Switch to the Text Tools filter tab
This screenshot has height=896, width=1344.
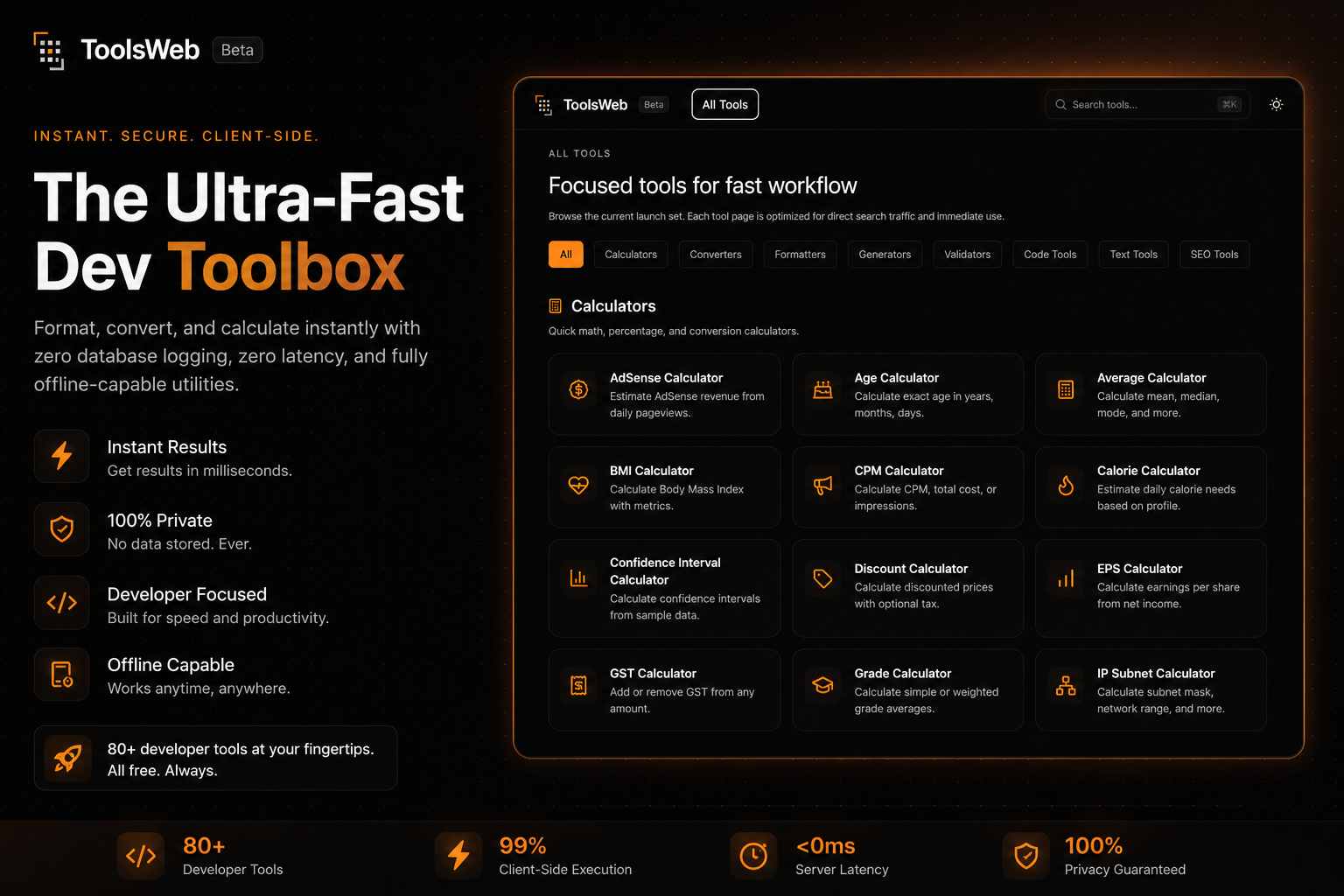(1134, 255)
